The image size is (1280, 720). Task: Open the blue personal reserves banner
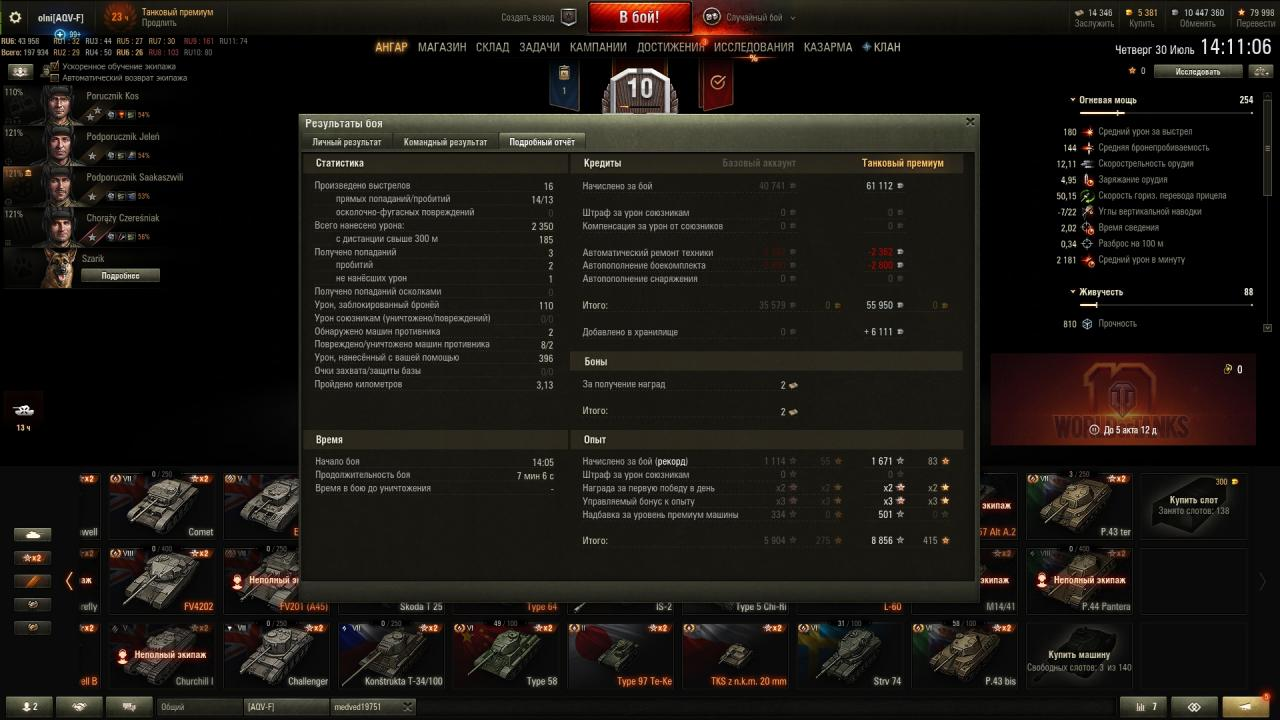(x=564, y=85)
